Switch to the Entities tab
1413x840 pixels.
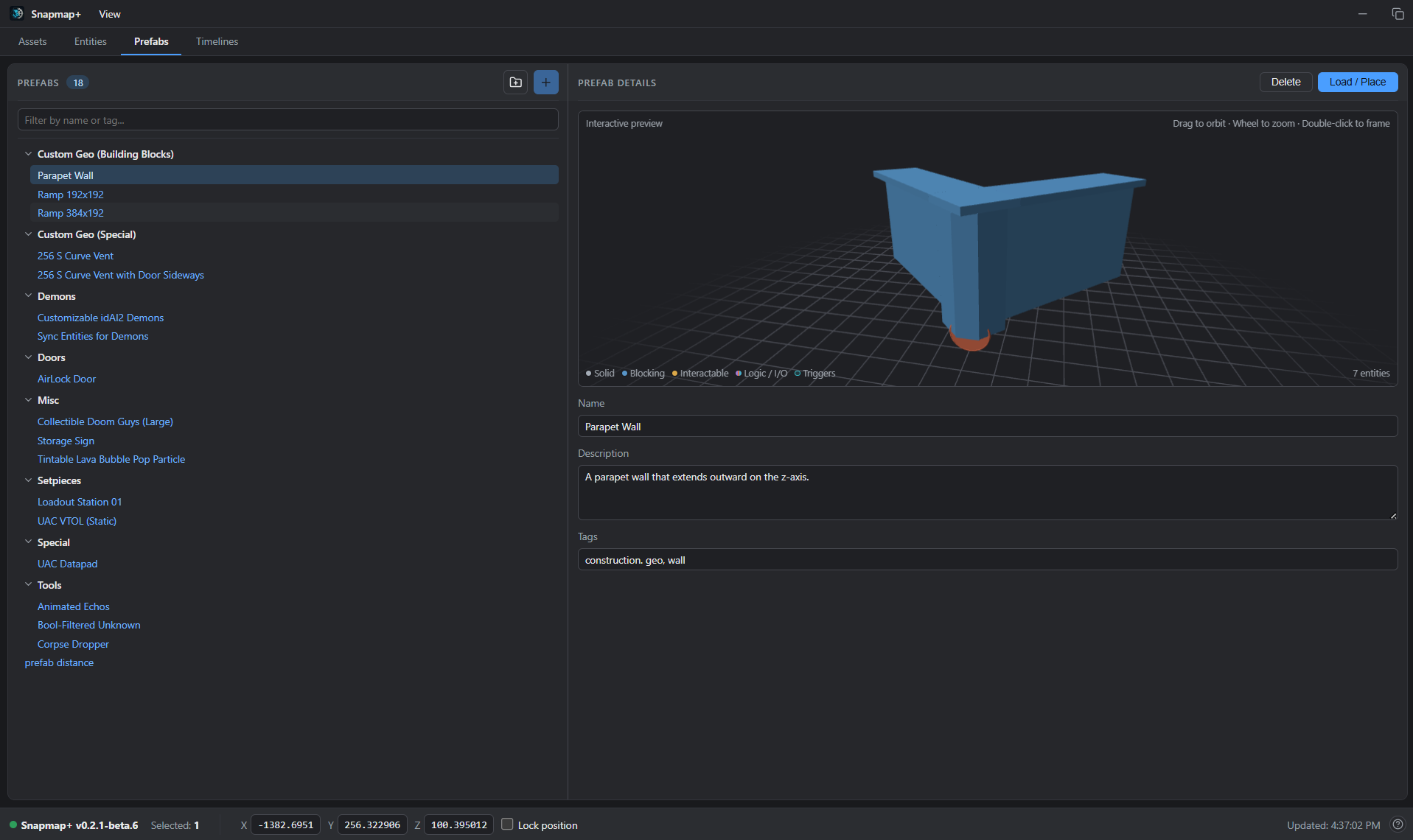click(90, 41)
